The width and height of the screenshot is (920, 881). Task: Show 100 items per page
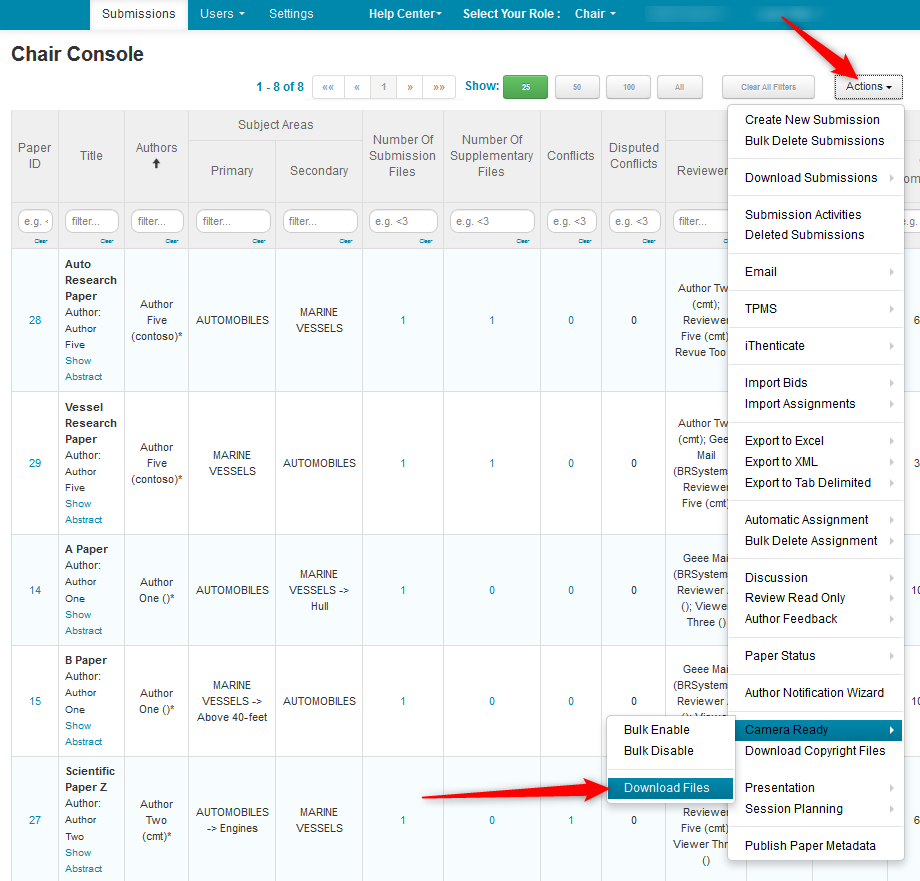(x=628, y=87)
